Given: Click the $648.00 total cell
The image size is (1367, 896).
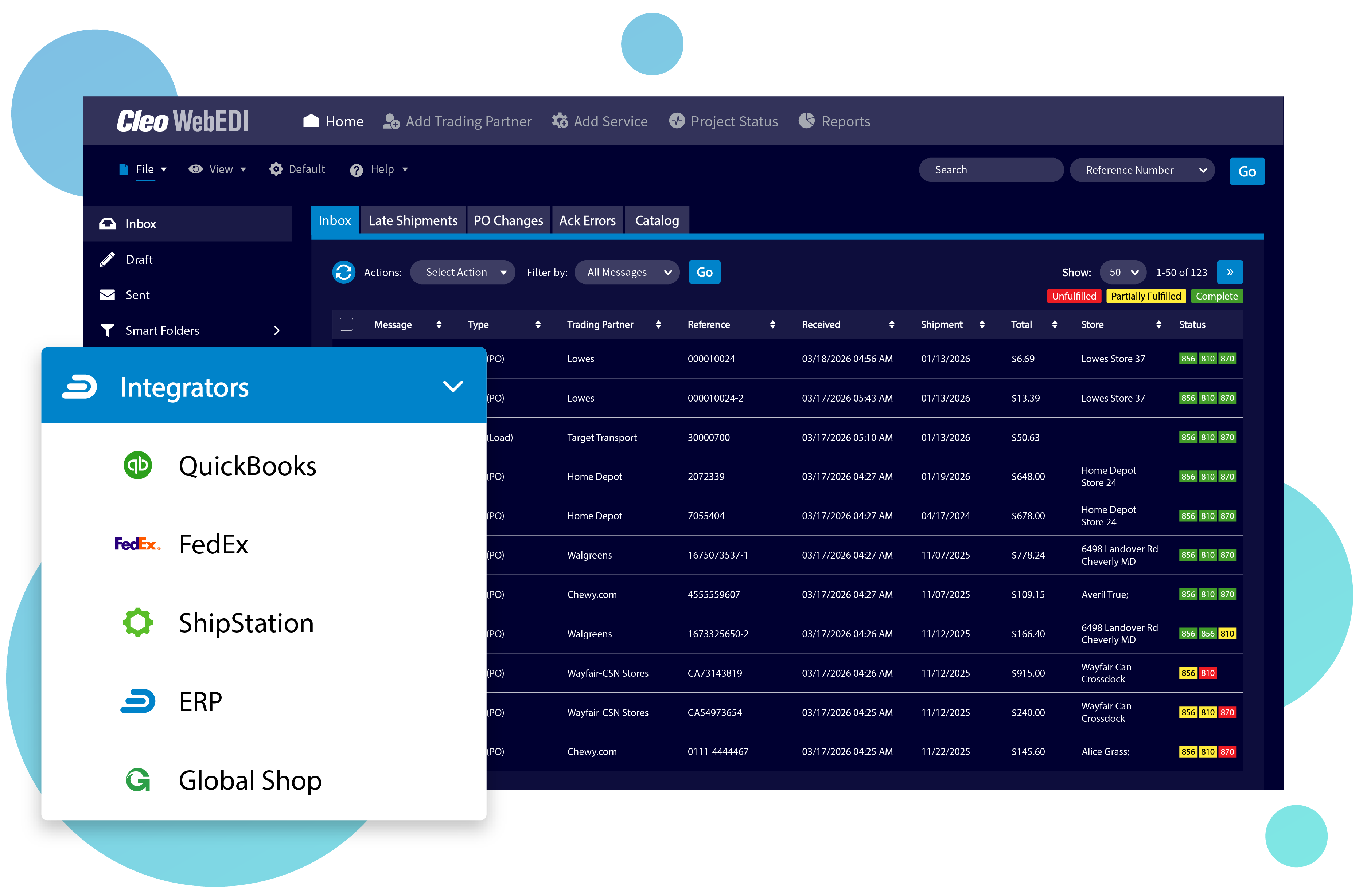Looking at the screenshot, I should [x=1028, y=477].
